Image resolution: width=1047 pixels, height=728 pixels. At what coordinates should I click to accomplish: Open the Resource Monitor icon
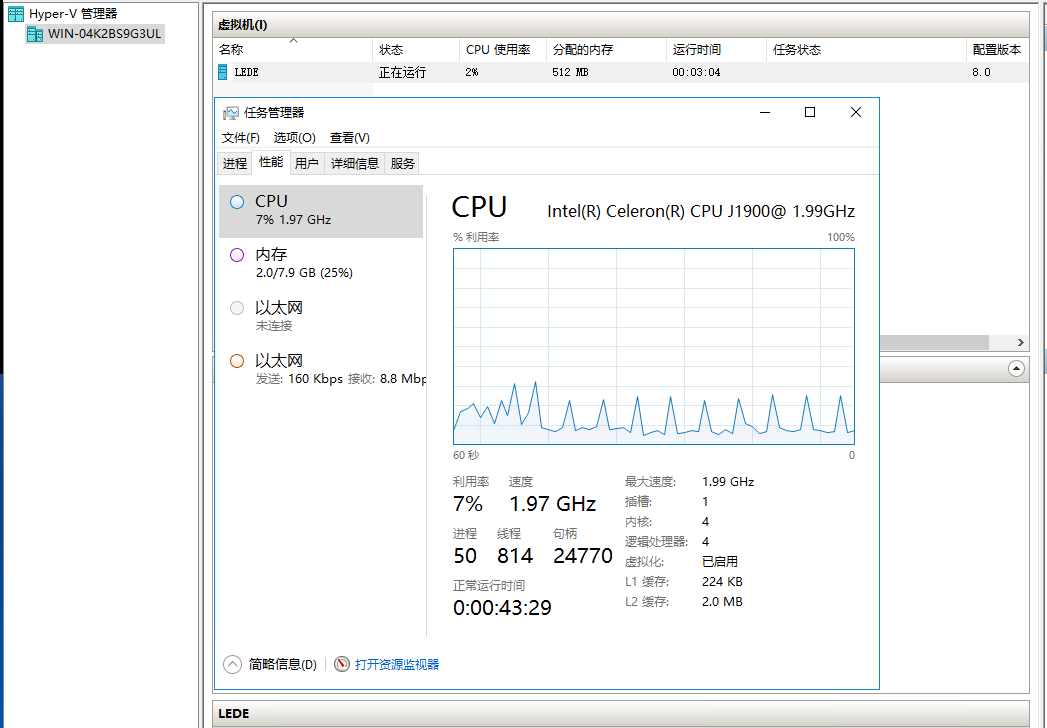pyautogui.click(x=342, y=664)
